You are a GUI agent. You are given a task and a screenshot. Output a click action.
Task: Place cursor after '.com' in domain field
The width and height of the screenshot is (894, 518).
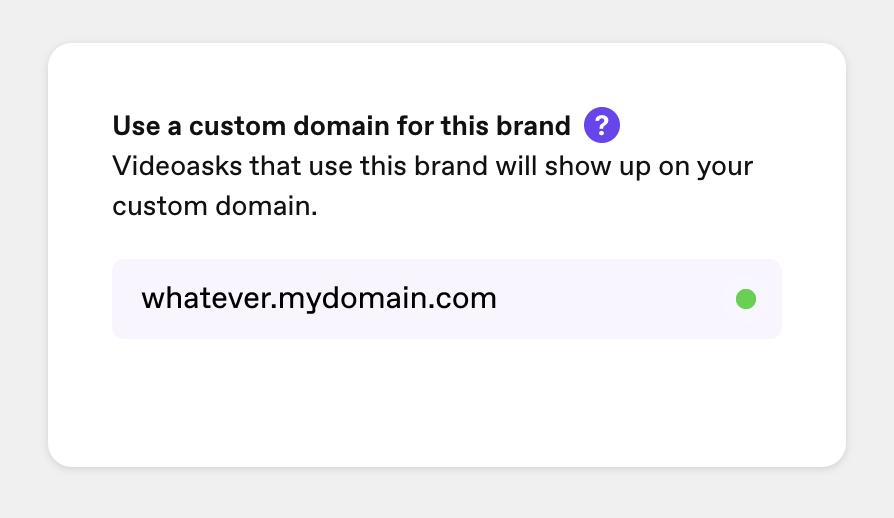pos(498,299)
